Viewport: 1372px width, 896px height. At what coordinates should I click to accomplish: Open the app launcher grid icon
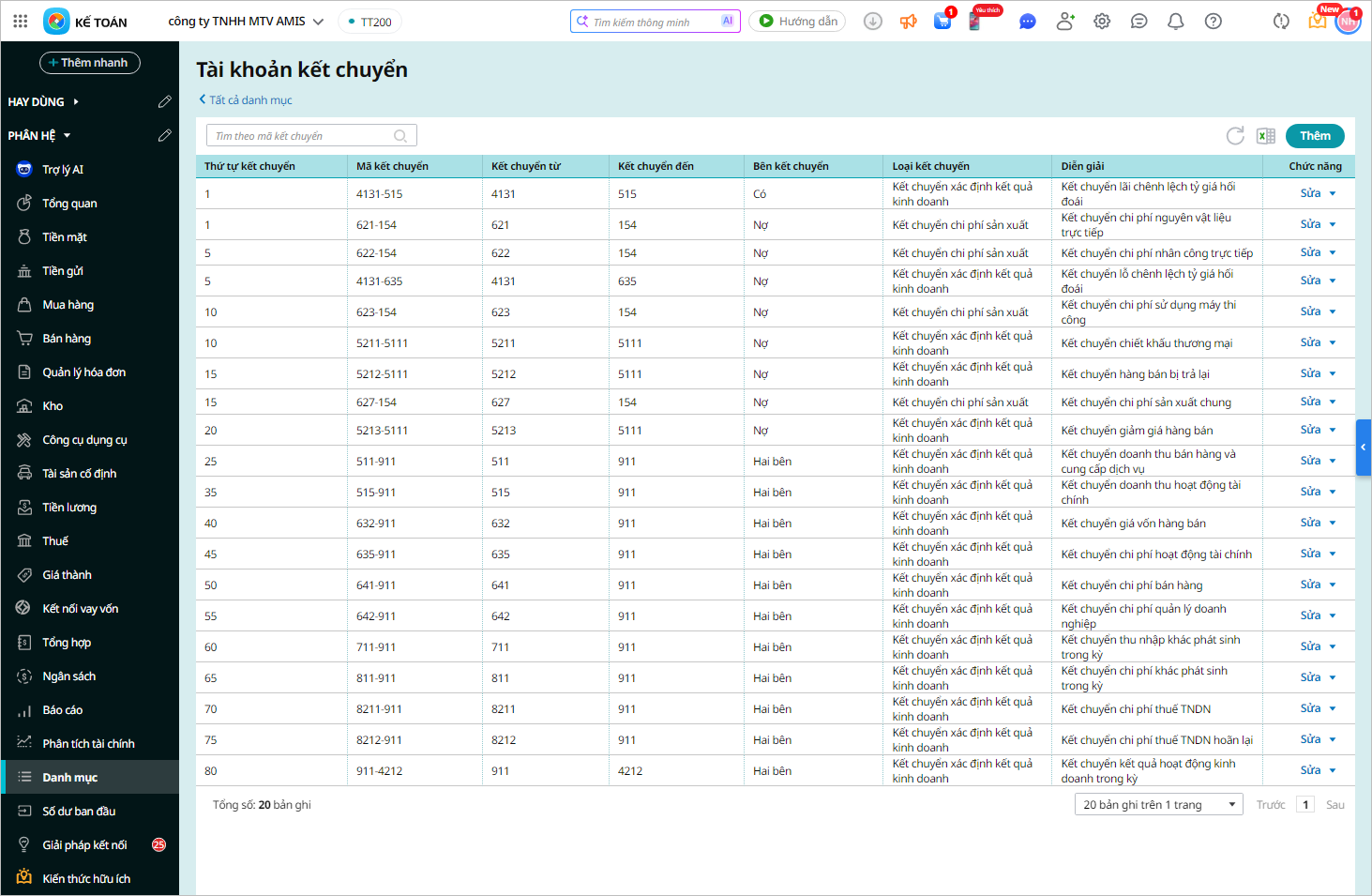(x=21, y=22)
